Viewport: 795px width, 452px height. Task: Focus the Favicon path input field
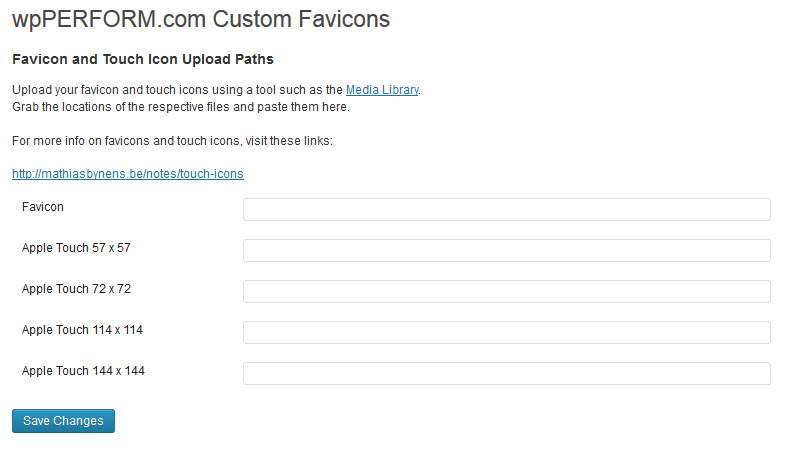507,210
